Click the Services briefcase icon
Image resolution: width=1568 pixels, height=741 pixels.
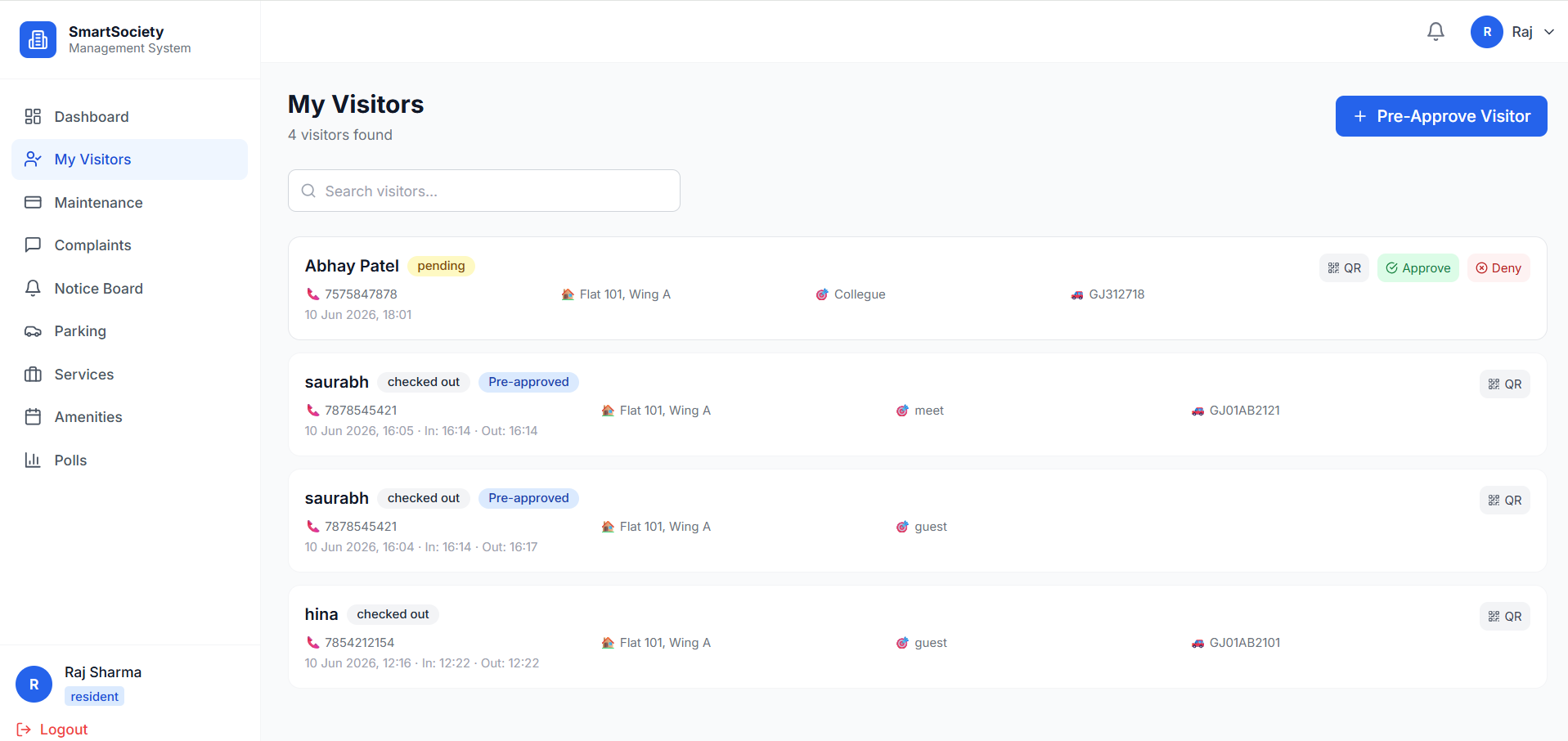(33, 375)
